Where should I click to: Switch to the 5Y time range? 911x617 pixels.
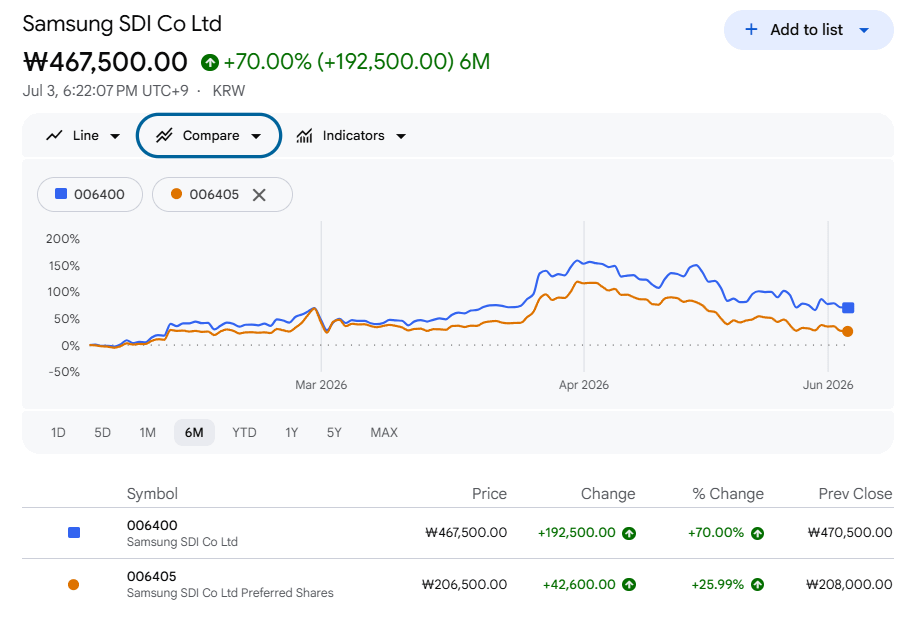(334, 432)
